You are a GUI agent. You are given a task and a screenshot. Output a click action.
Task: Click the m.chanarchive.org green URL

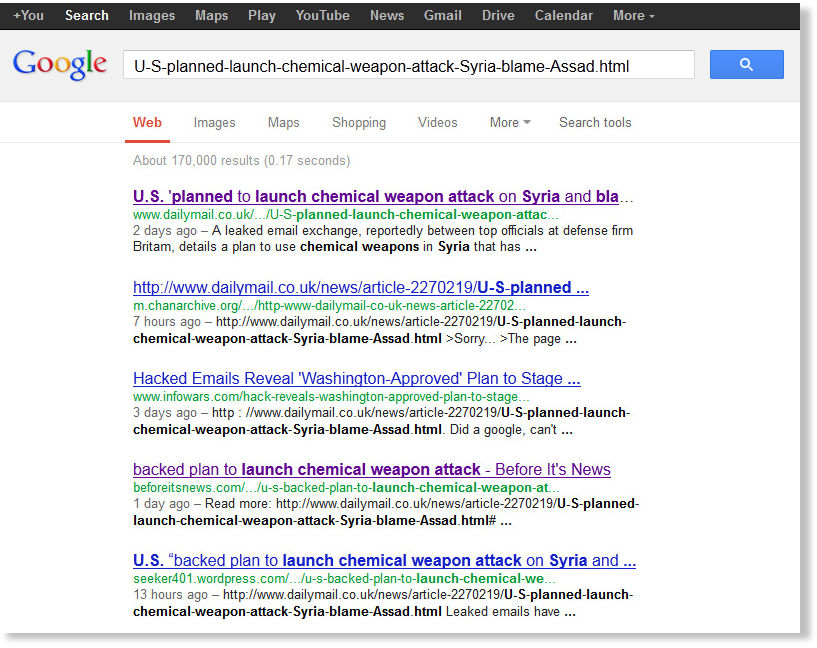[329, 306]
